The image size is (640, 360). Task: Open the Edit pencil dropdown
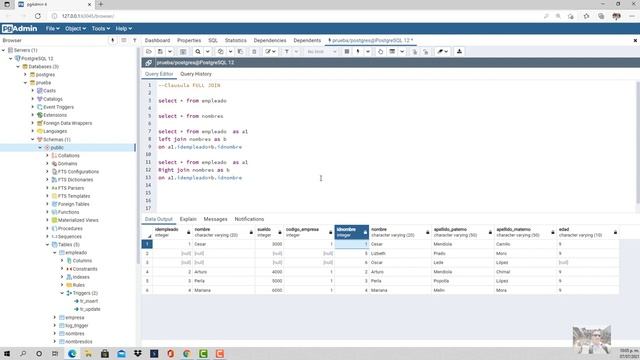pos(270,51)
